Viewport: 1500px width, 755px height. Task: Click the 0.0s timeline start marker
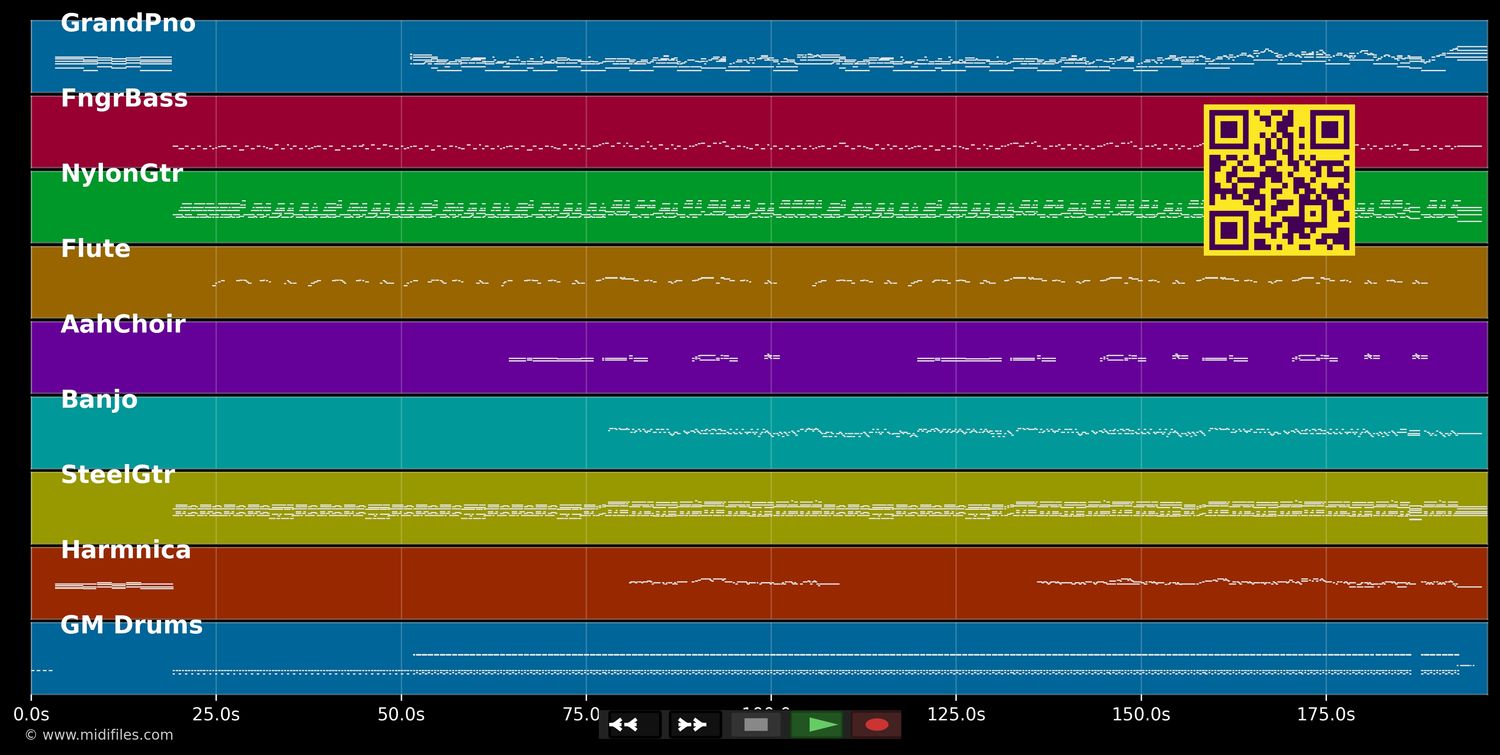pos(31,714)
